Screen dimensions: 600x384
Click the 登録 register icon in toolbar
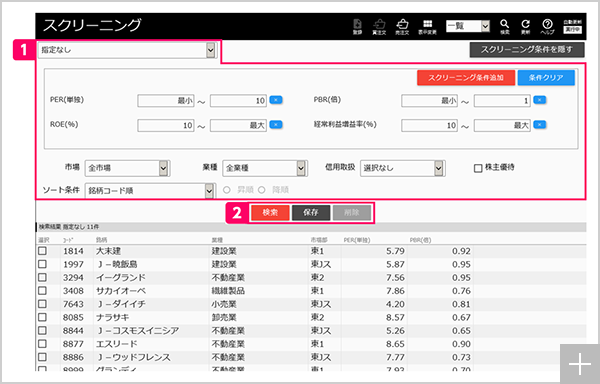point(357,26)
